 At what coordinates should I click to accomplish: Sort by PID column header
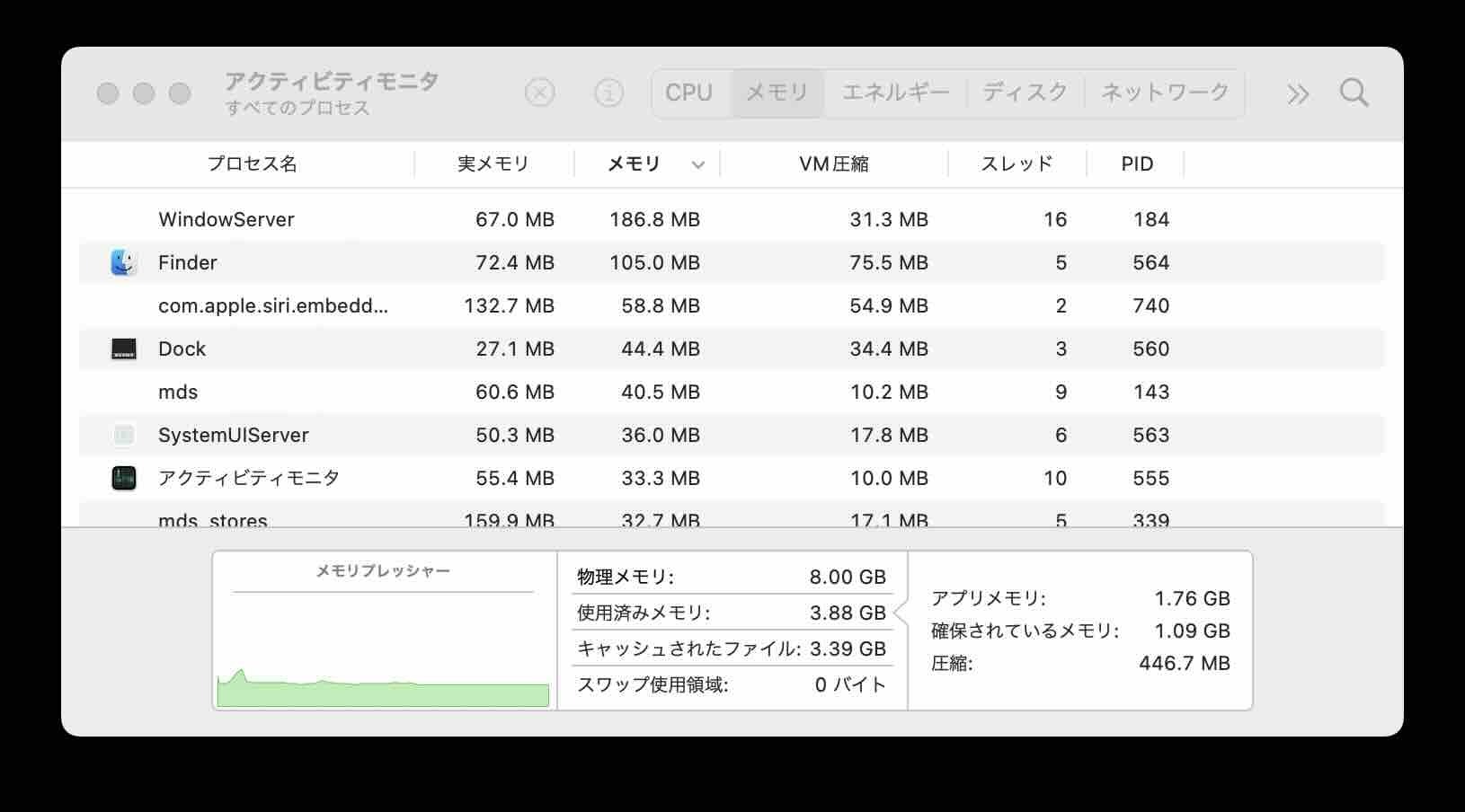tap(1137, 163)
